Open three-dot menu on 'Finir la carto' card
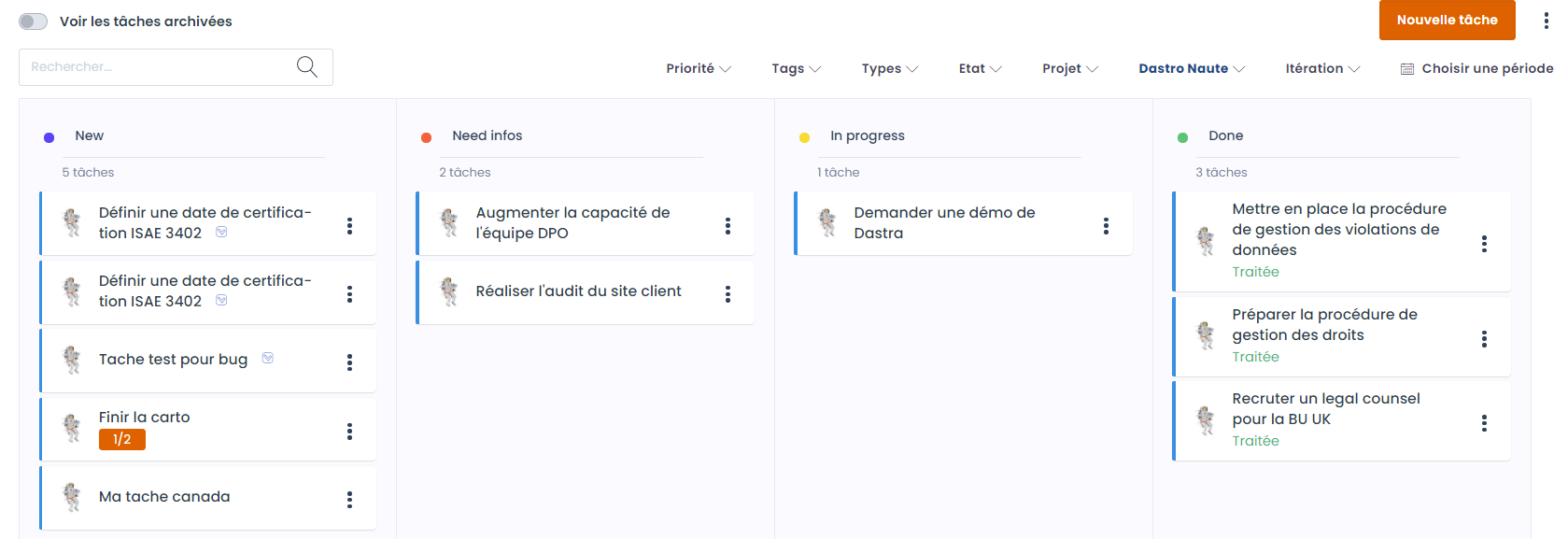Viewport: 1568px width, 539px height. tap(349, 432)
